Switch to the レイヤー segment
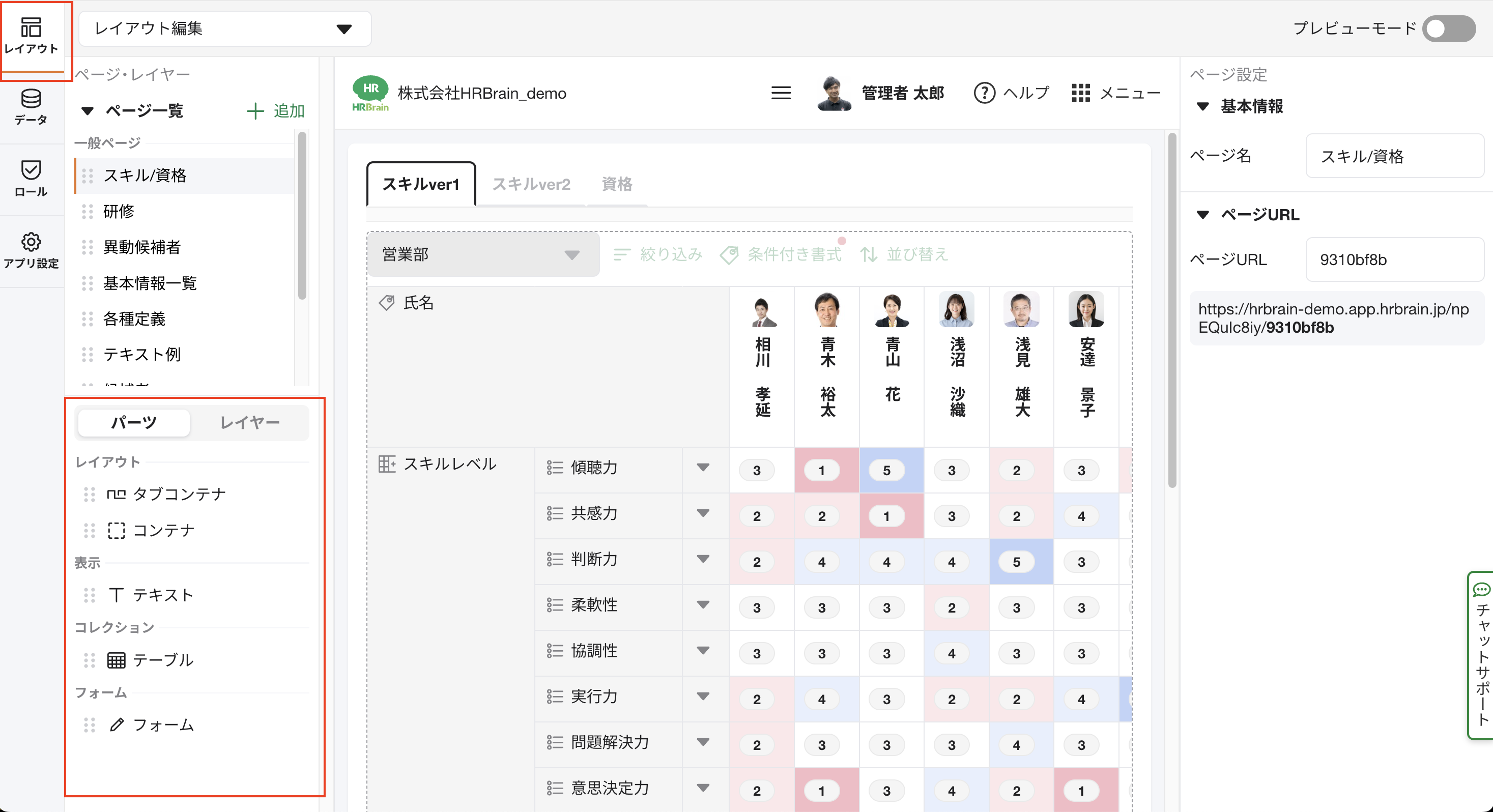The width and height of the screenshot is (1493, 812). click(250, 422)
